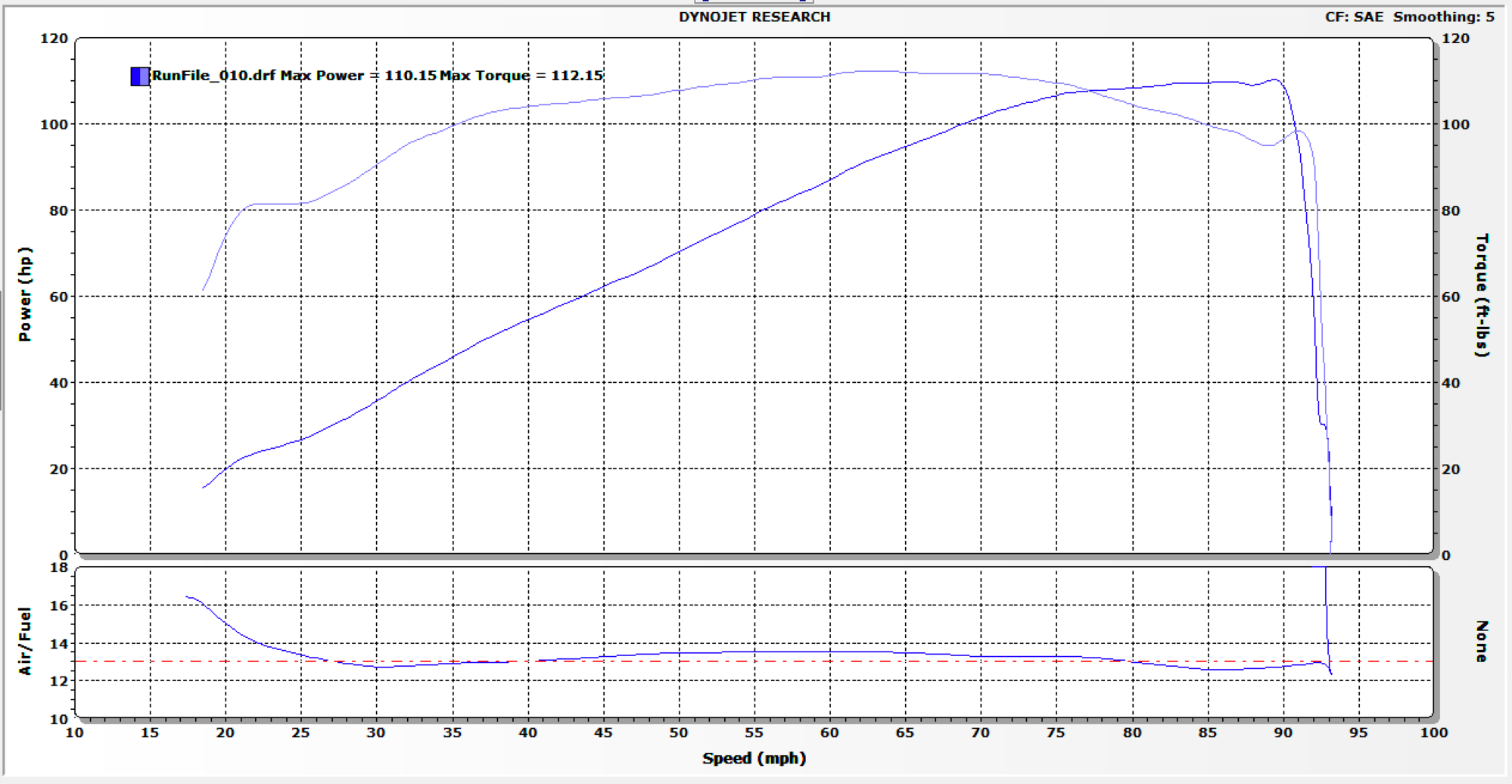Image resolution: width=1512 pixels, height=784 pixels.
Task: Select the Torque (ft-lbs) right axis title
Action: (1482, 294)
